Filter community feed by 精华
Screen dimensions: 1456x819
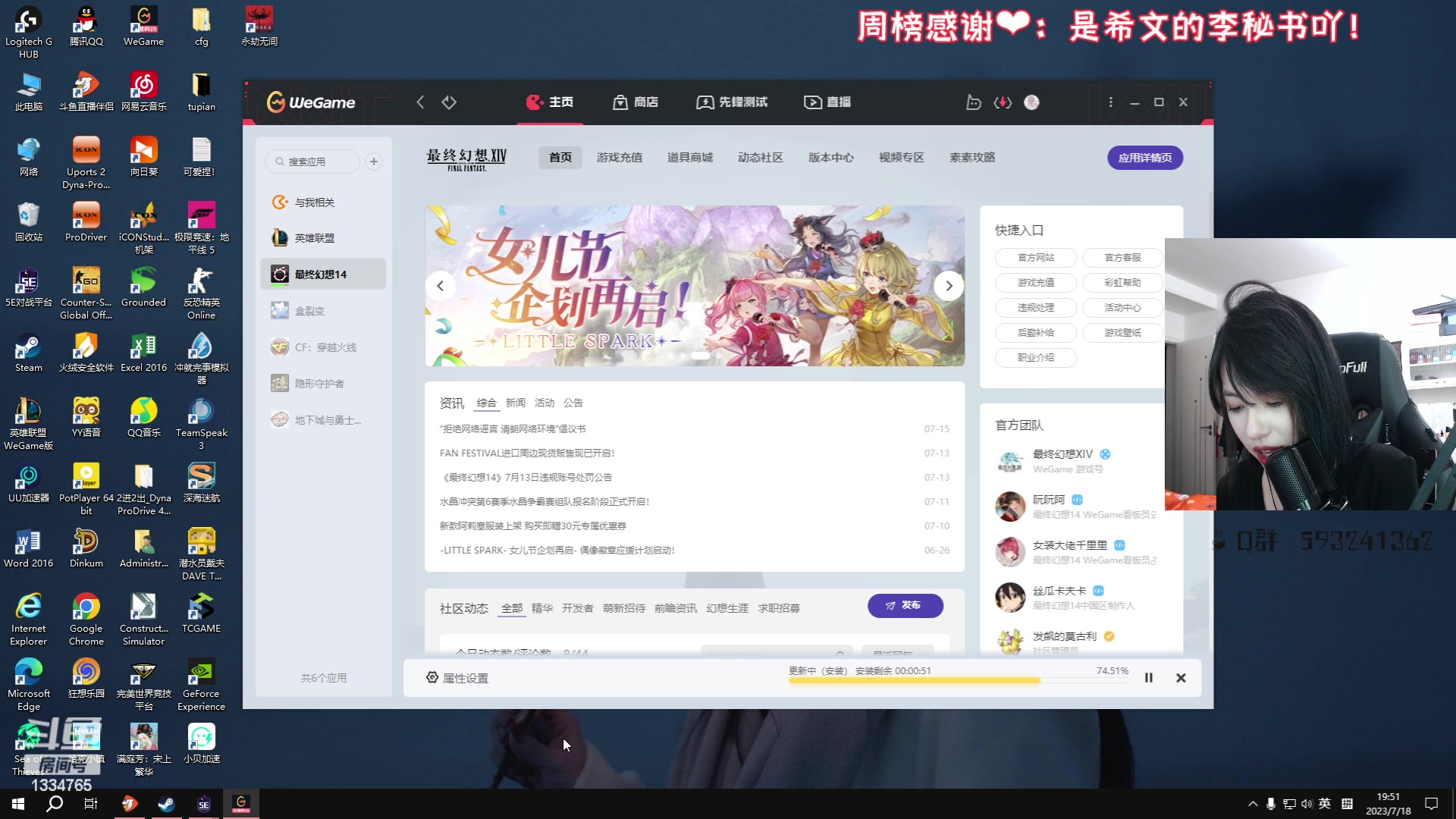pyautogui.click(x=542, y=608)
